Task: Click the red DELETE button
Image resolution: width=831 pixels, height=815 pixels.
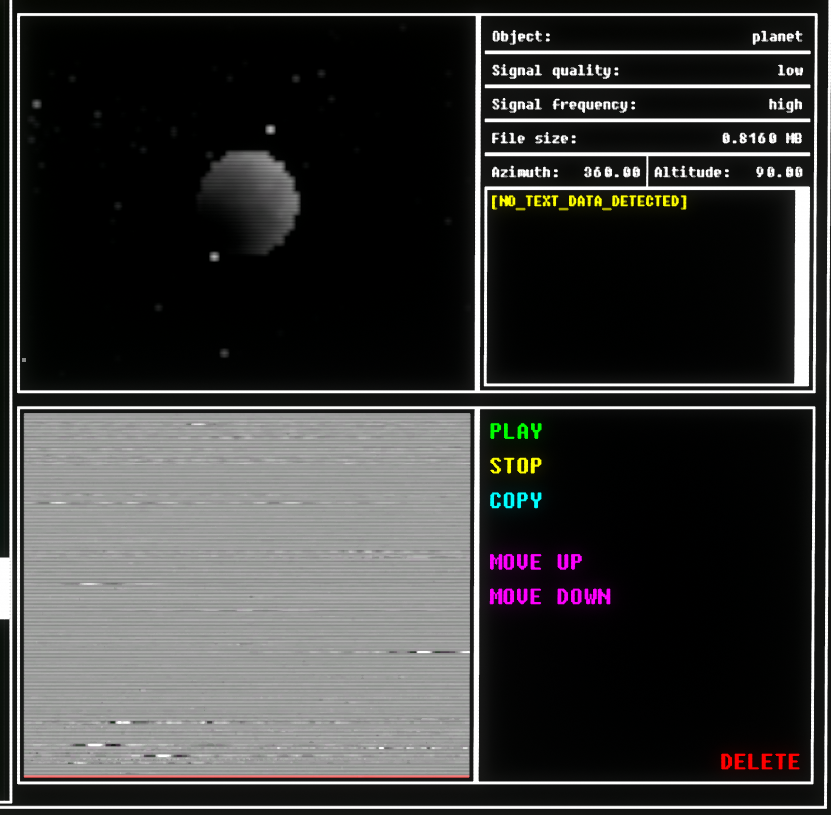Action: click(x=759, y=762)
